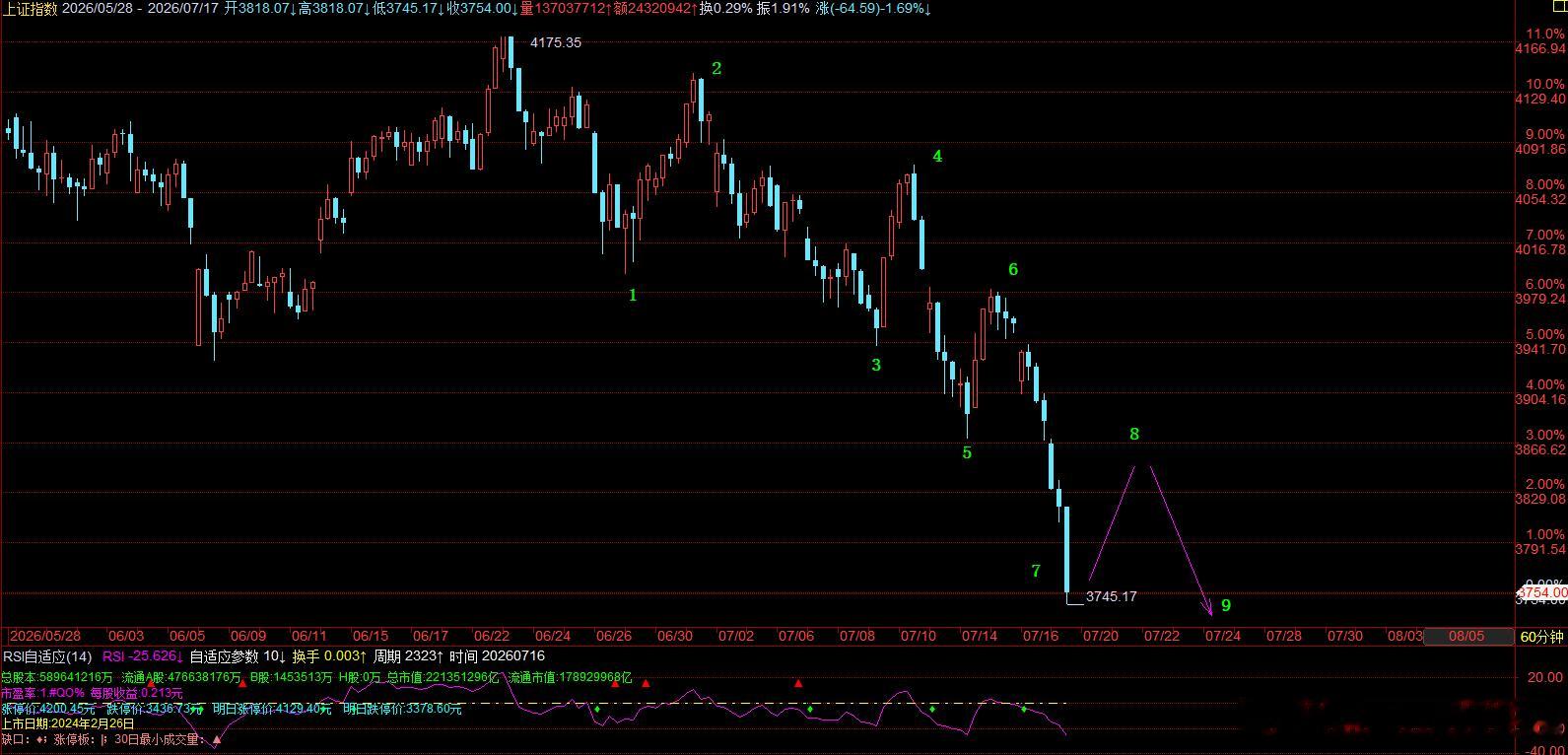Viewport: 1568px width, 755px height.
Task: Select the 2026/05/28 start date on time axis
Action: point(44,637)
